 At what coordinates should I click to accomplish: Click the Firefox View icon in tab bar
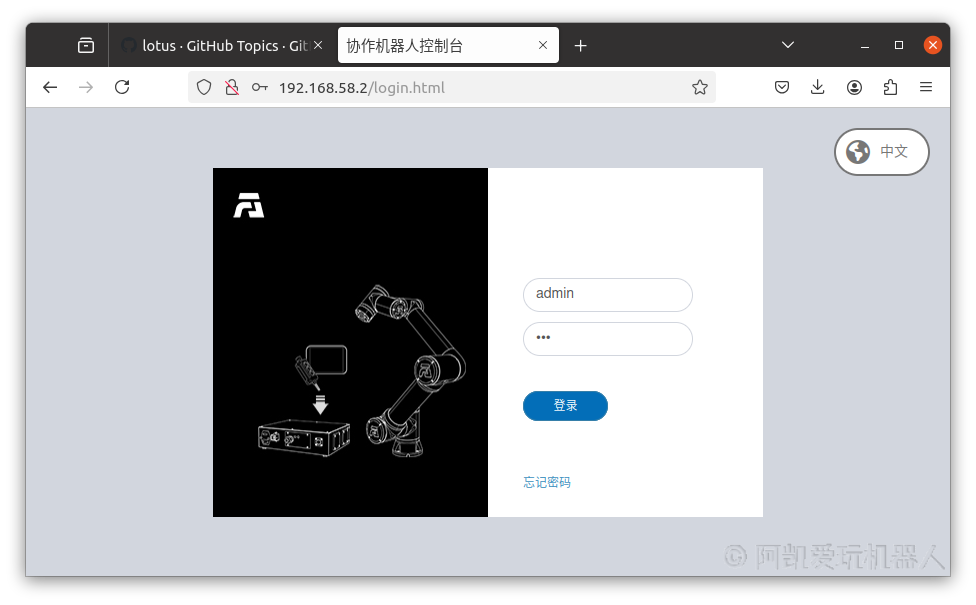click(86, 45)
